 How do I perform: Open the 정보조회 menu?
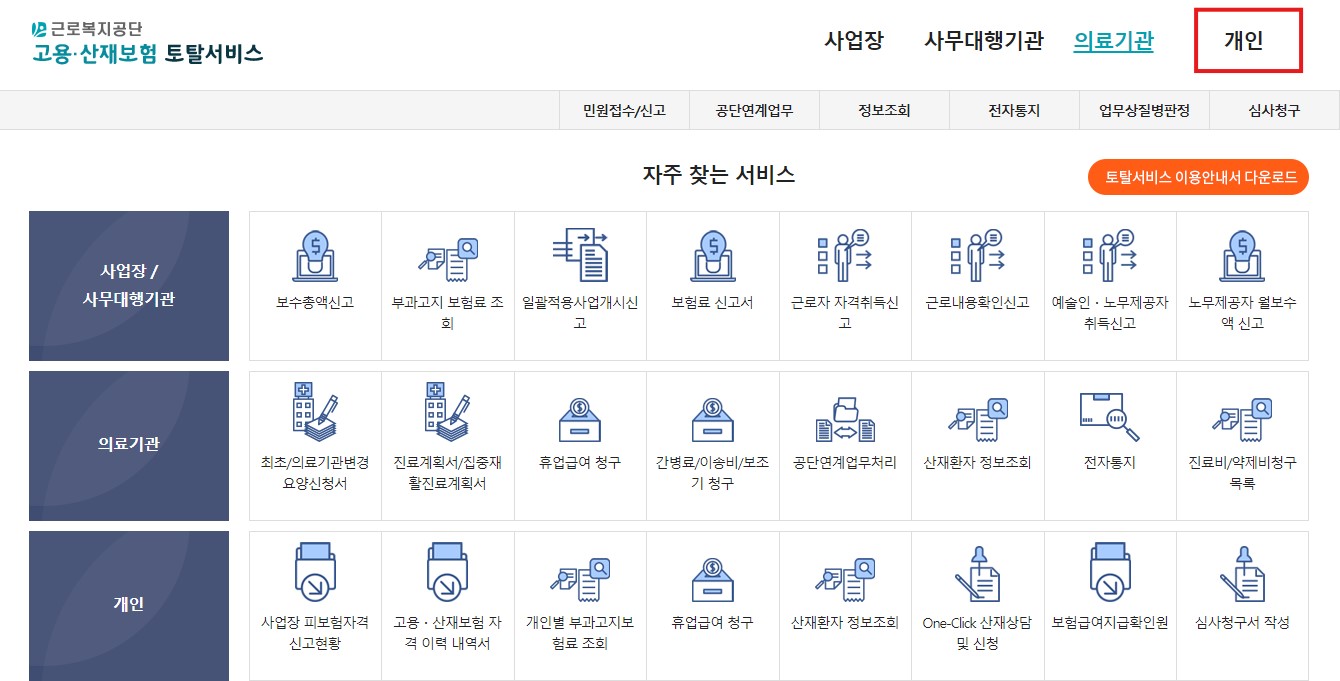point(883,109)
